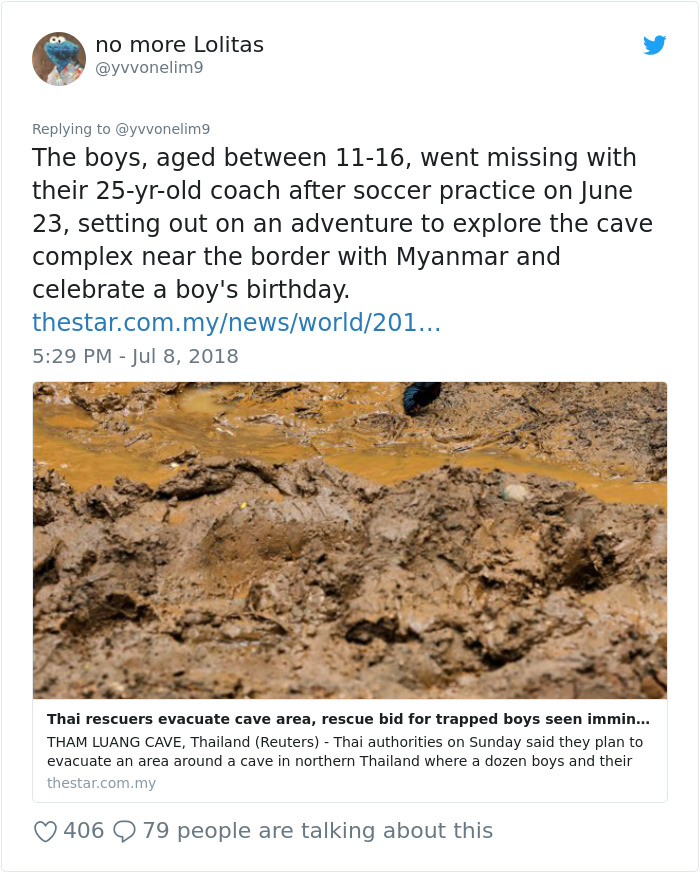The height and width of the screenshot is (873, 700).
Task: Open the display name no more Lolitas
Action: pyautogui.click(x=178, y=44)
